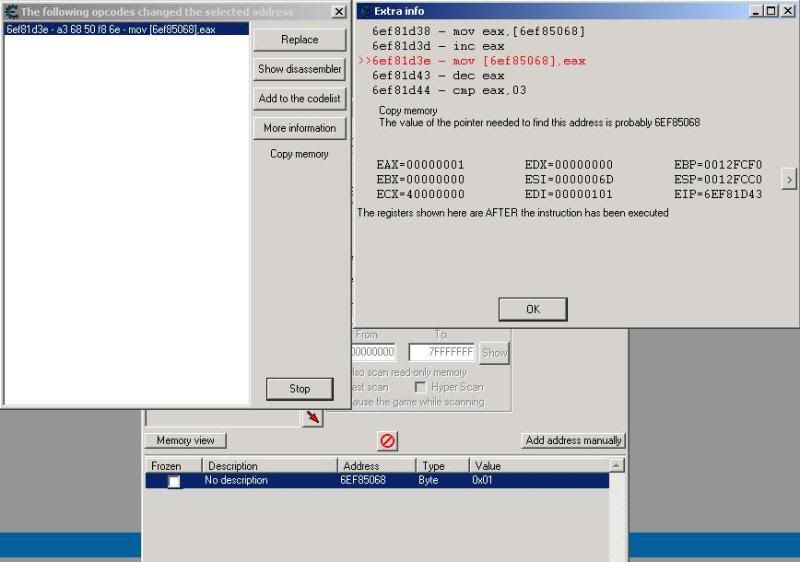
Task: Confirm Extra info with OK
Action: pos(532,309)
